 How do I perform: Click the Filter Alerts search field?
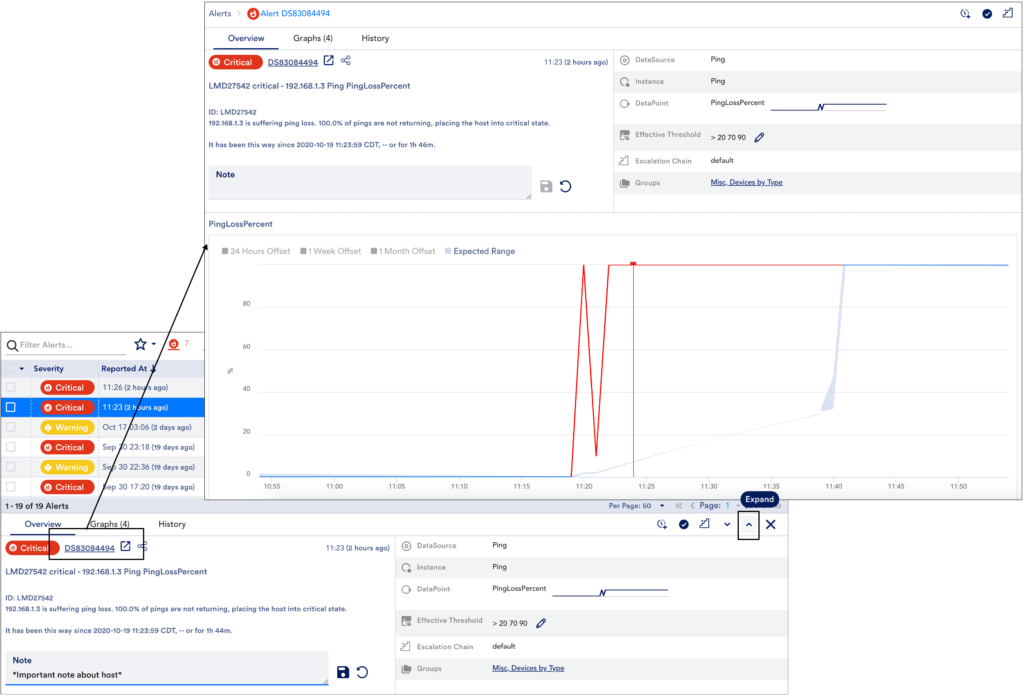(71, 345)
